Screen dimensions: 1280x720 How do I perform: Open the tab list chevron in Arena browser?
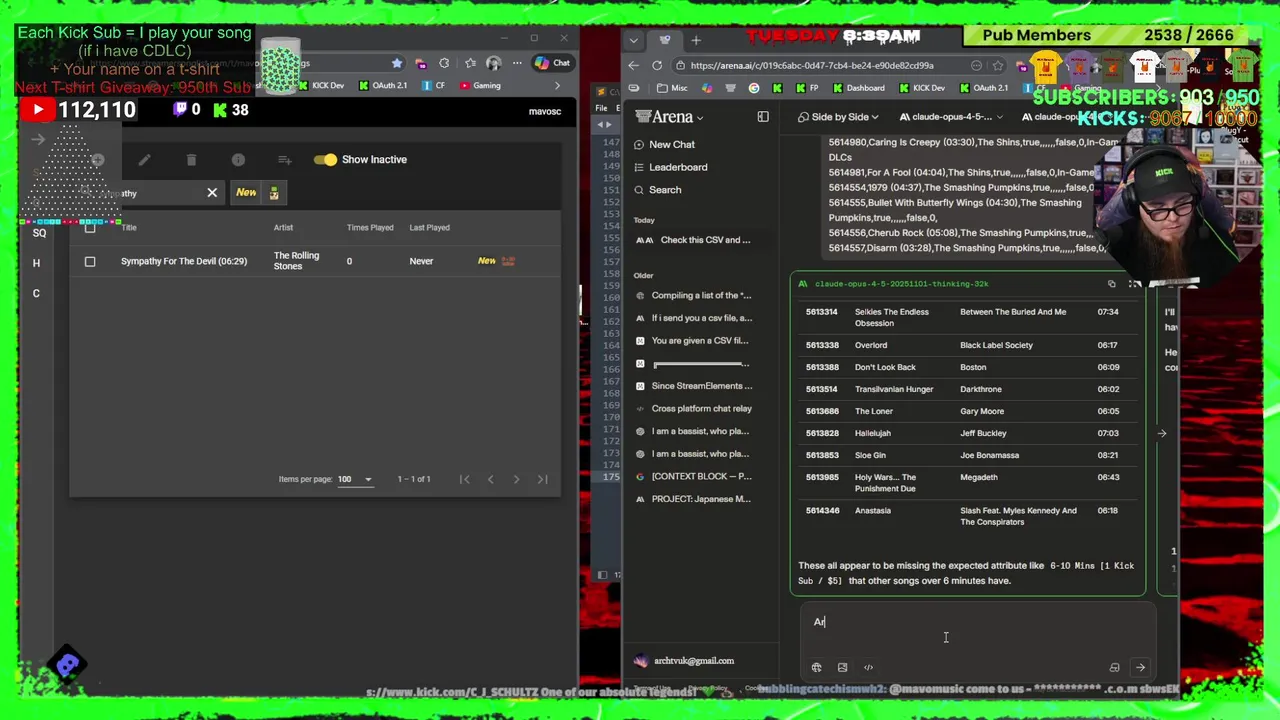634,40
